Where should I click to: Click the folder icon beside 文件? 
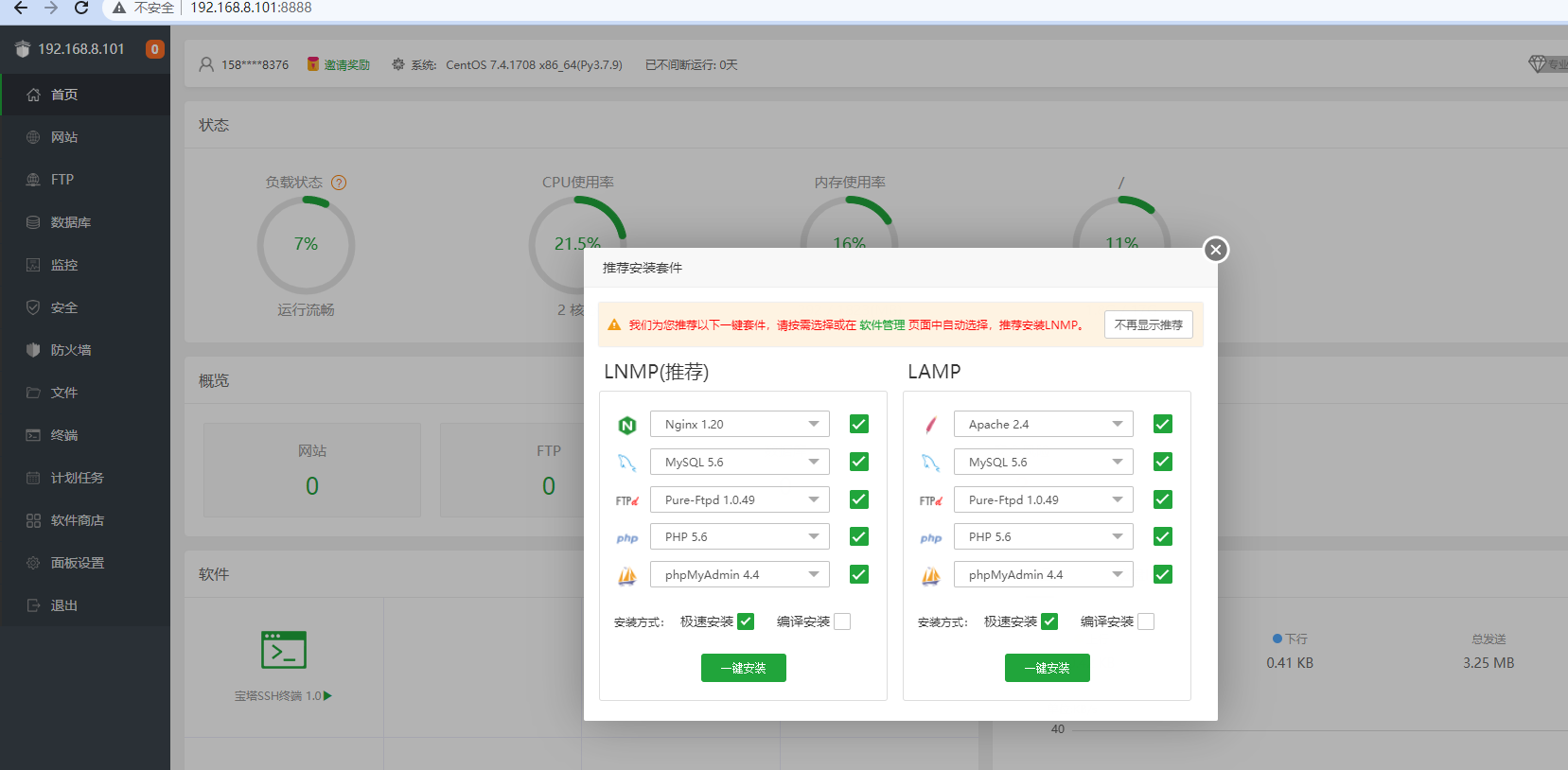33,393
